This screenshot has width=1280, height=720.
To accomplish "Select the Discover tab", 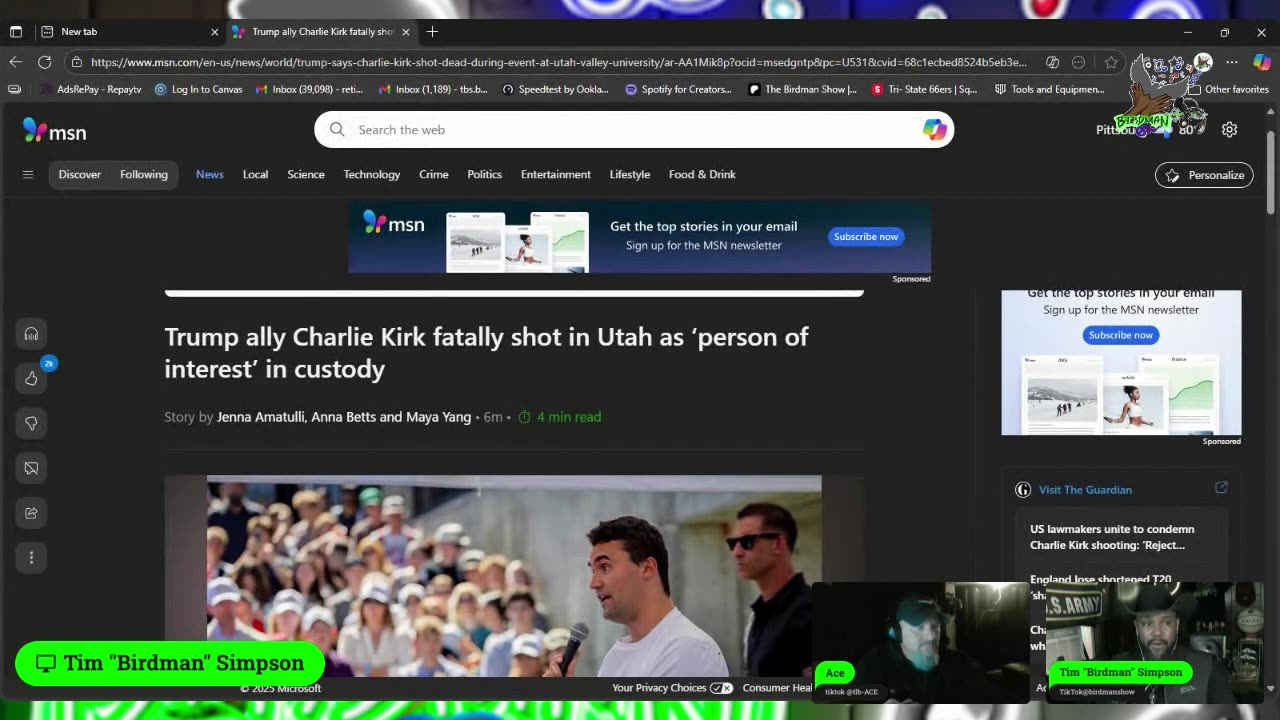I will pyautogui.click(x=80, y=174).
